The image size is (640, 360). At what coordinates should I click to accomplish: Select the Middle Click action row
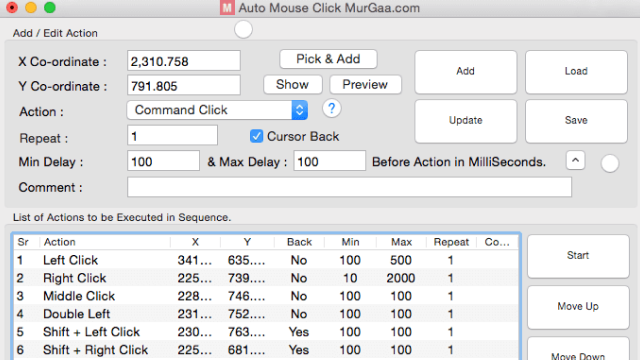[x=266, y=296]
